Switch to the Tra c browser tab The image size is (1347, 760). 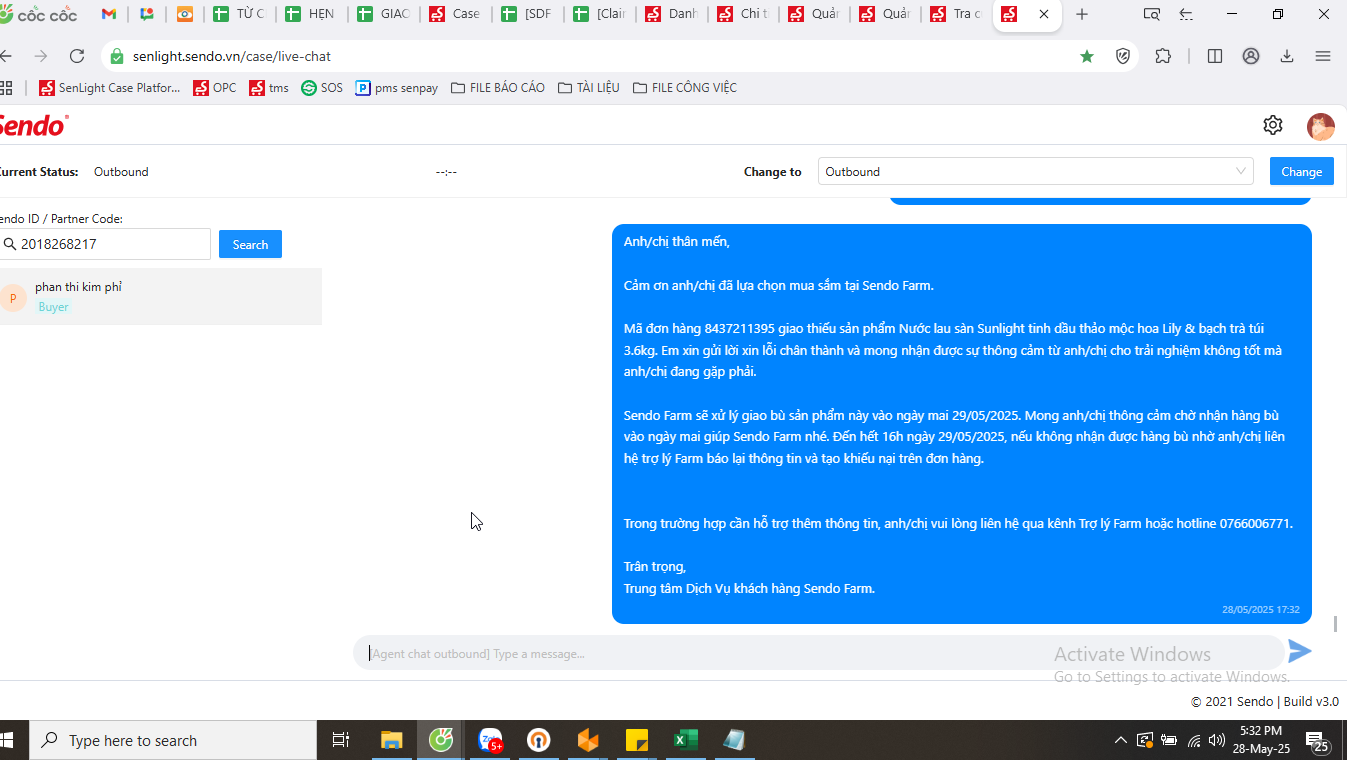pyautogui.click(x=957, y=14)
